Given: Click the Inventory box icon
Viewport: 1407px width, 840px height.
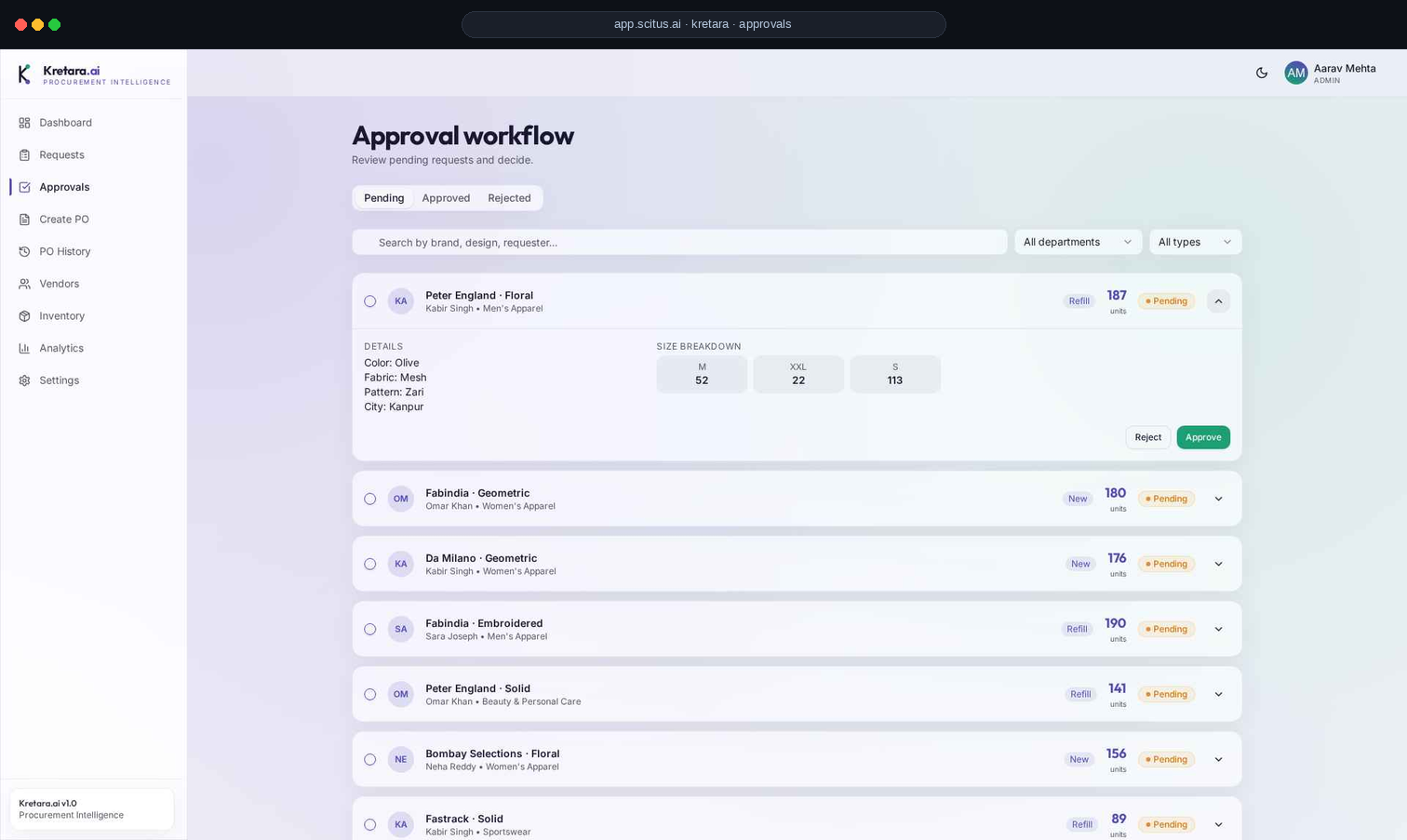Looking at the screenshot, I should pos(25,316).
